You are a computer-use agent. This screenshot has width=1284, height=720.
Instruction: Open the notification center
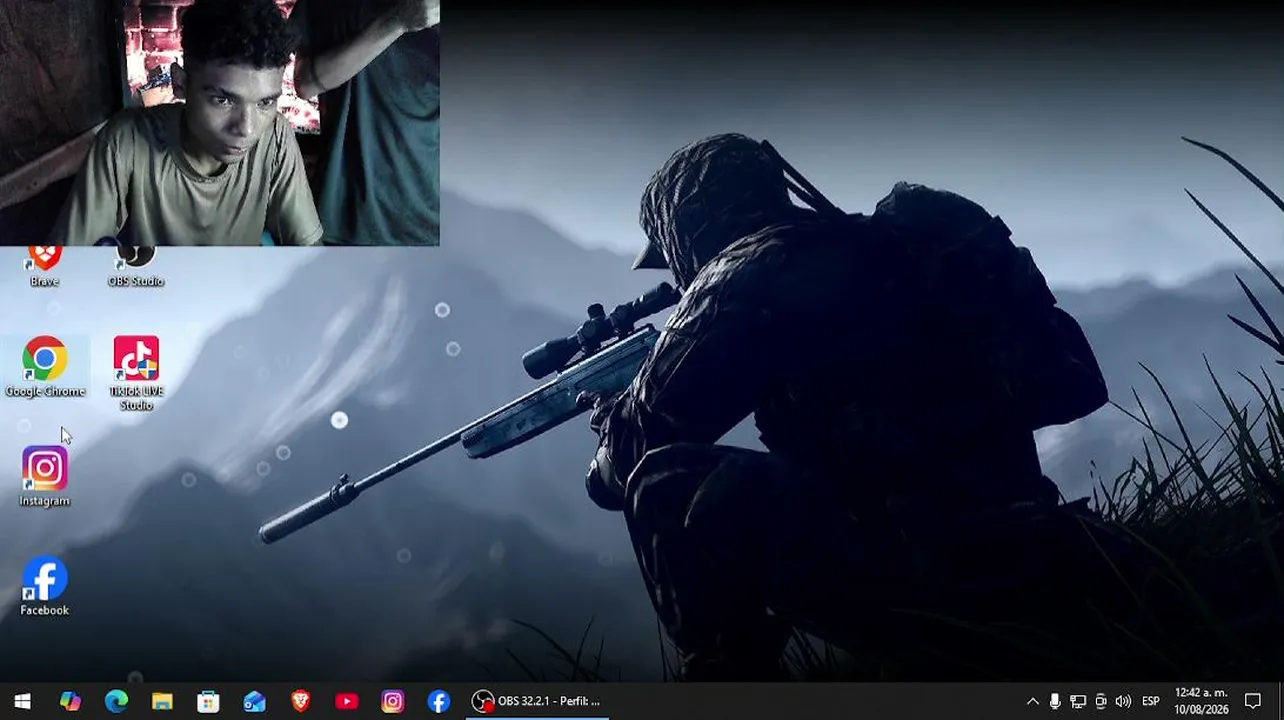[x=1253, y=701]
